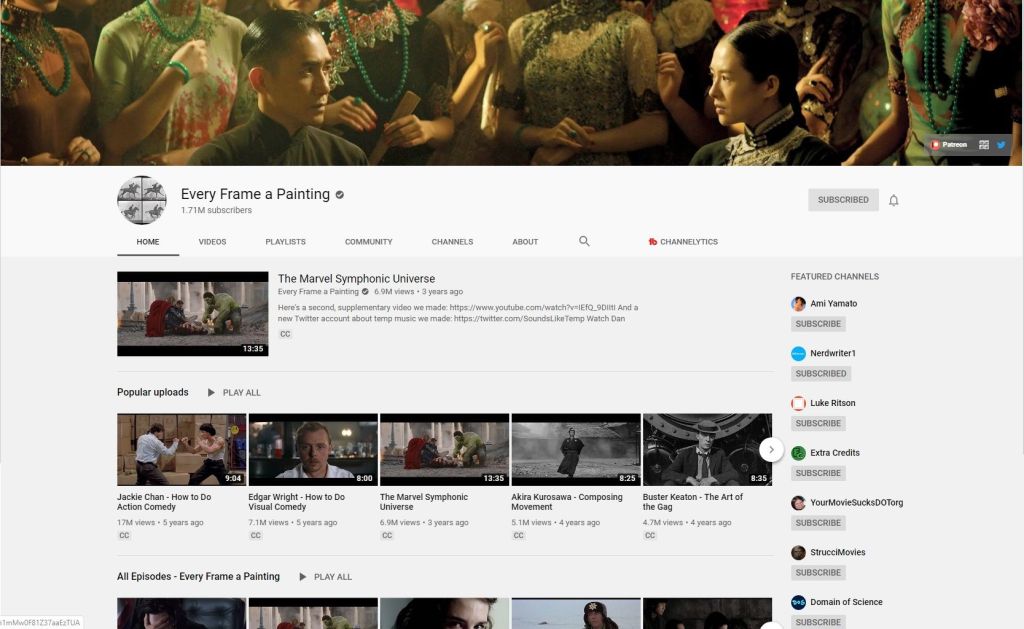Viewport: 1024px width, 629px height.
Task: Switch to the Videos tab
Action: (212, 242)
